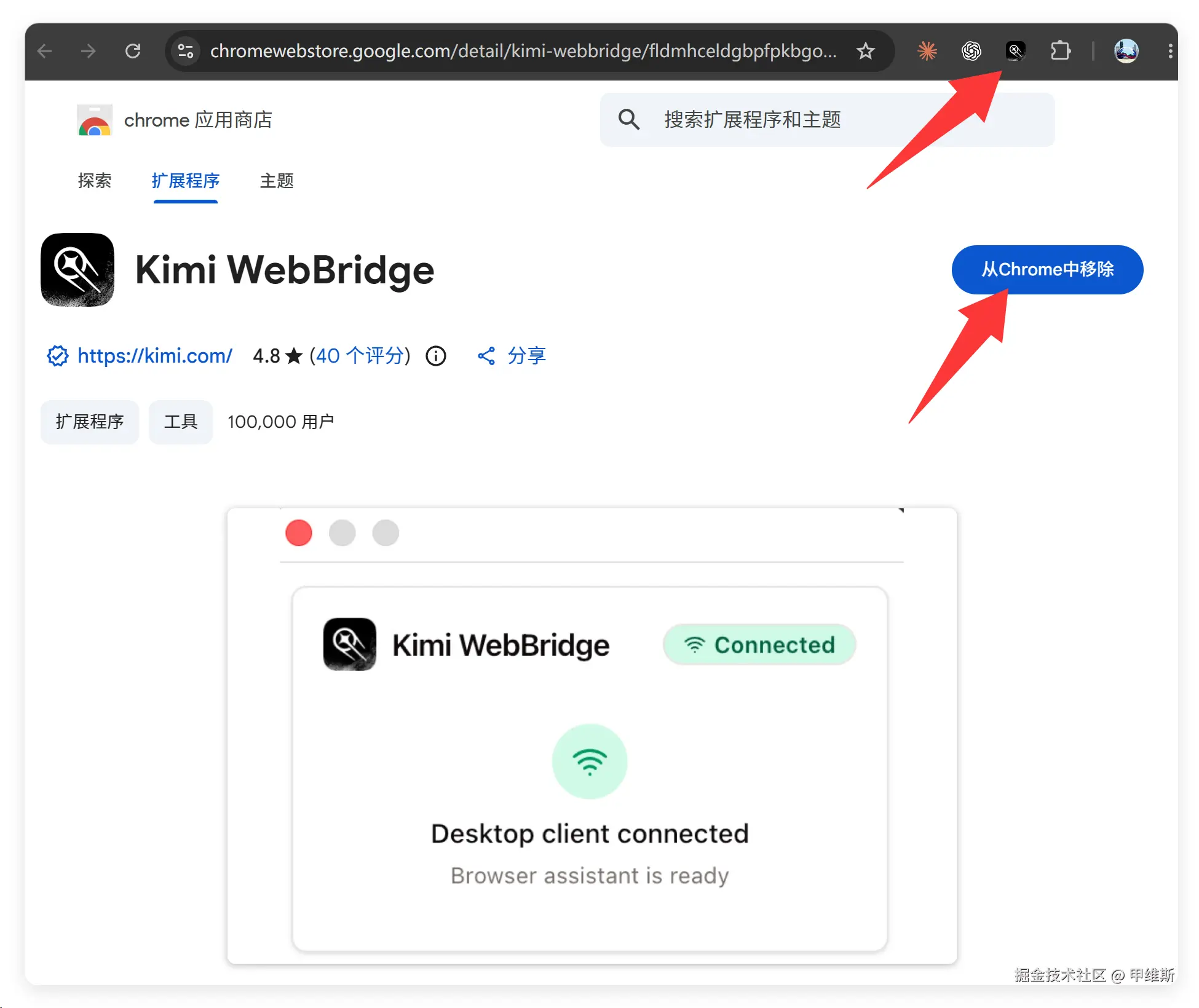Click the share icon

click(x=486, y=356)
